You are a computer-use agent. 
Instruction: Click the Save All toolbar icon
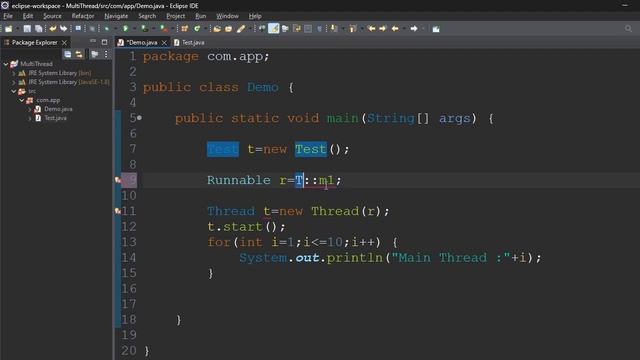(x=38, y=29)
